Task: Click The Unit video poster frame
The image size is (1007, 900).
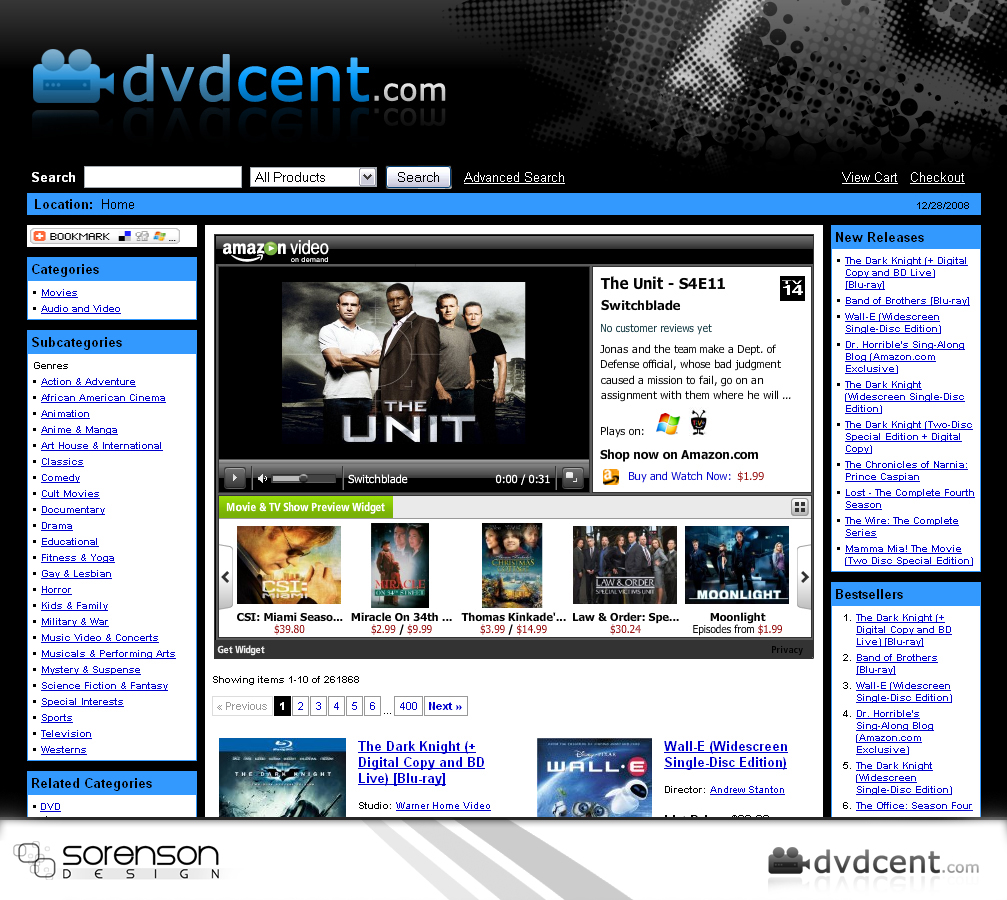Action: 403,363
